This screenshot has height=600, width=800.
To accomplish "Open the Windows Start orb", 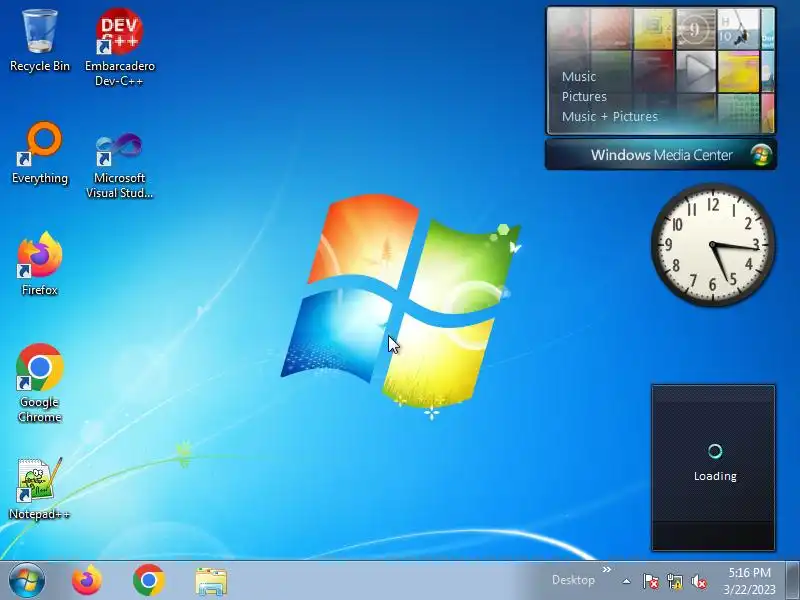I will pyautogui.click(x=27, y=581).
